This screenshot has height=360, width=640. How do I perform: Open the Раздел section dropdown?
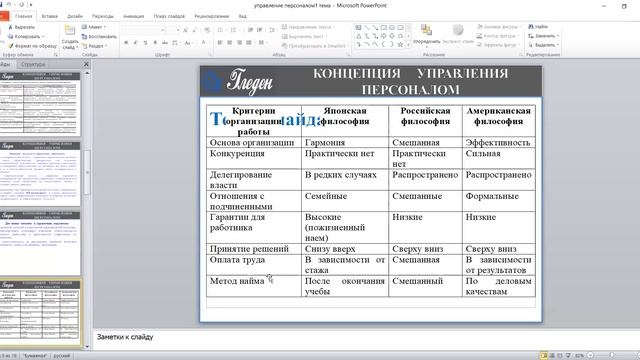[95, 46]
